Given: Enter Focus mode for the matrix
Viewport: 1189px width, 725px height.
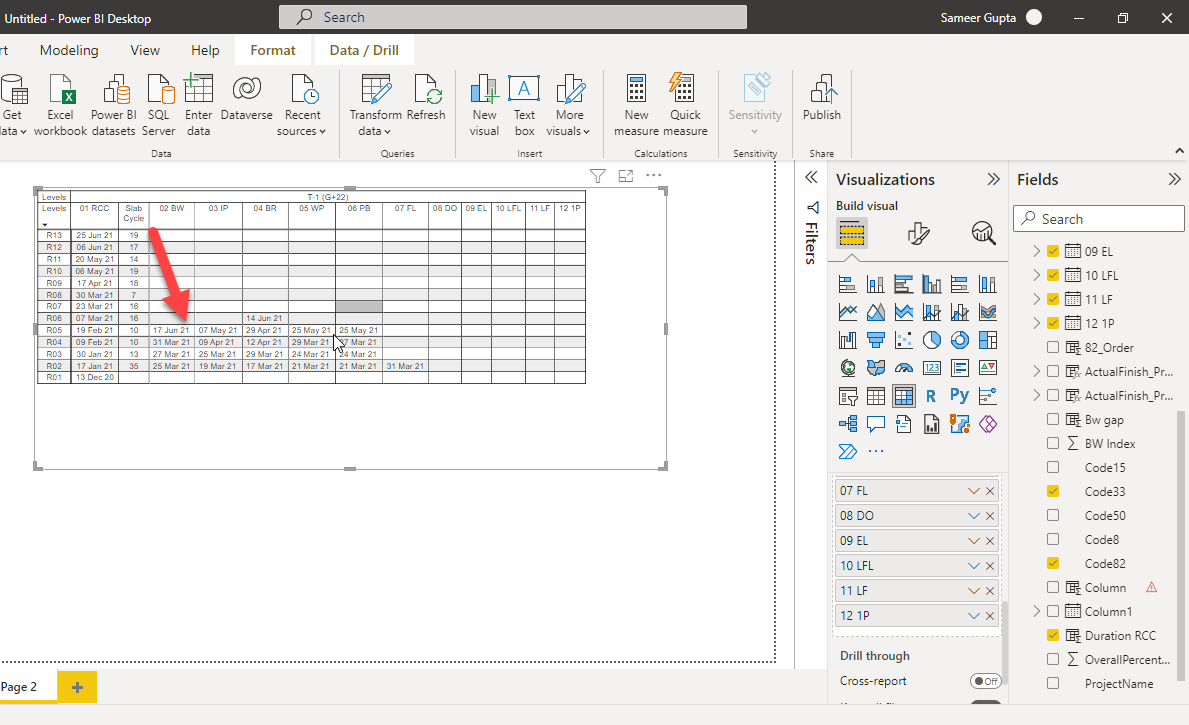Looking at the screenshot, I should tap(626, 176).
